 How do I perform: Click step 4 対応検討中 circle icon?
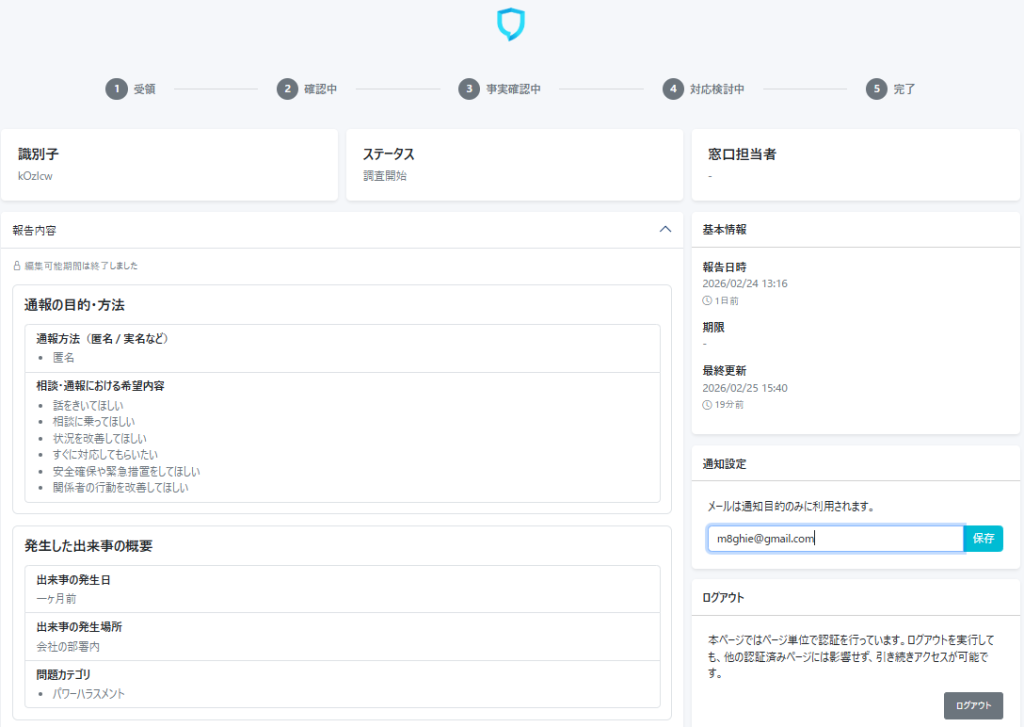pyautogui.click(x=673, y=89)
